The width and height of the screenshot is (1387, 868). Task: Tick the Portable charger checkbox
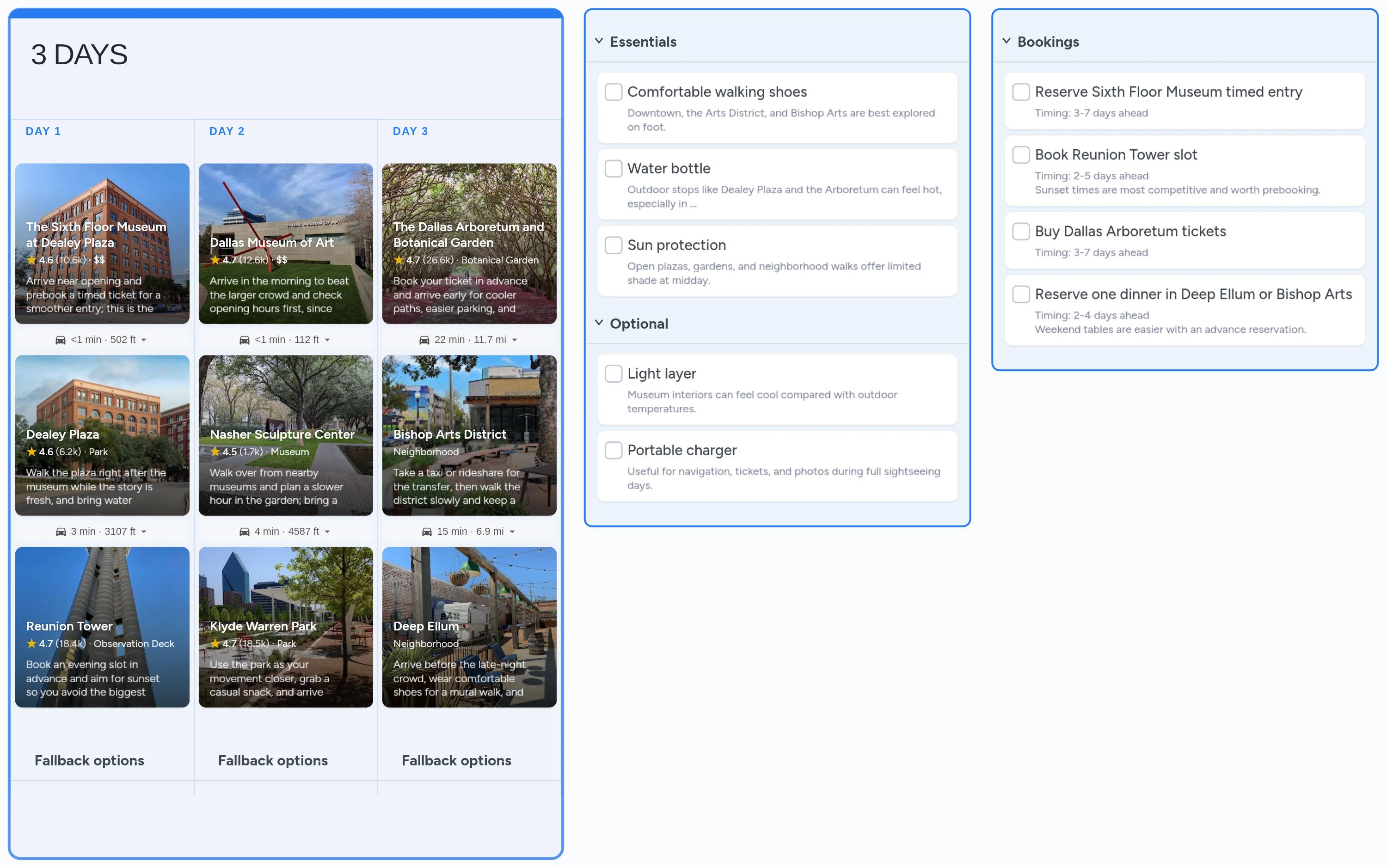point(613,450)
